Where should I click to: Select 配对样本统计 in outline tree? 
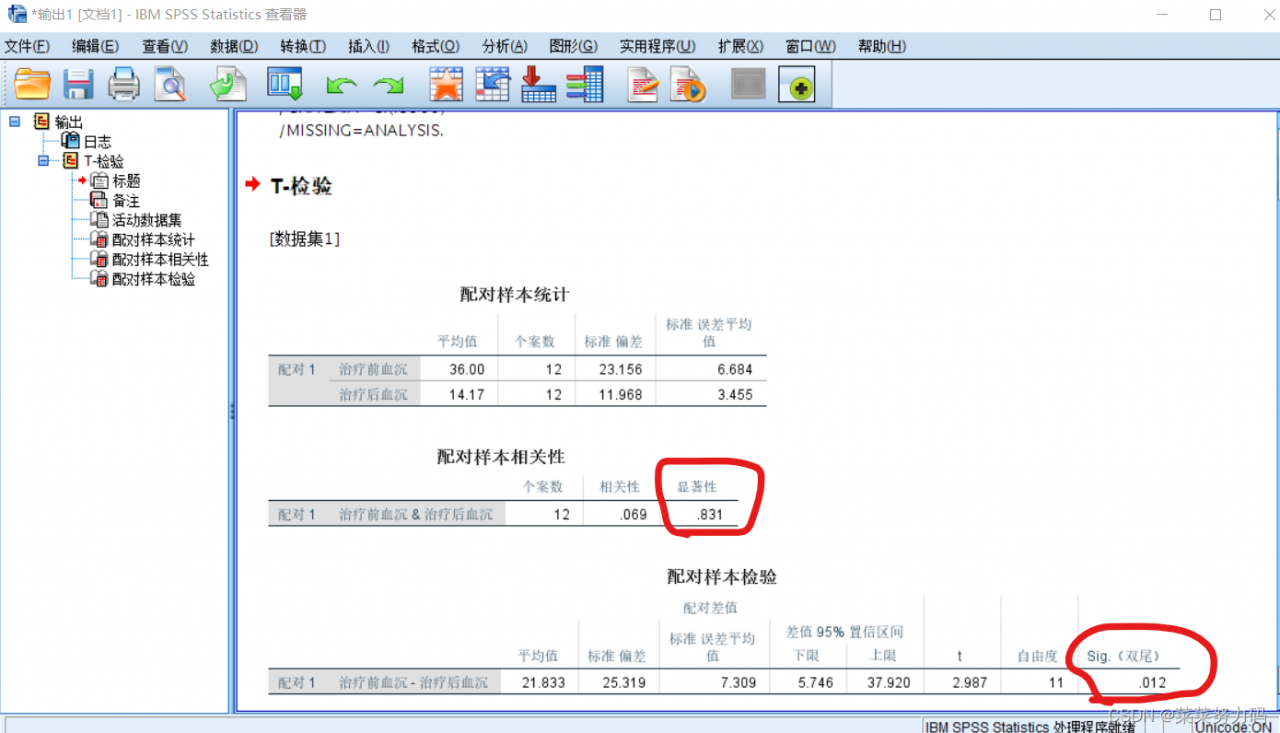153,240
